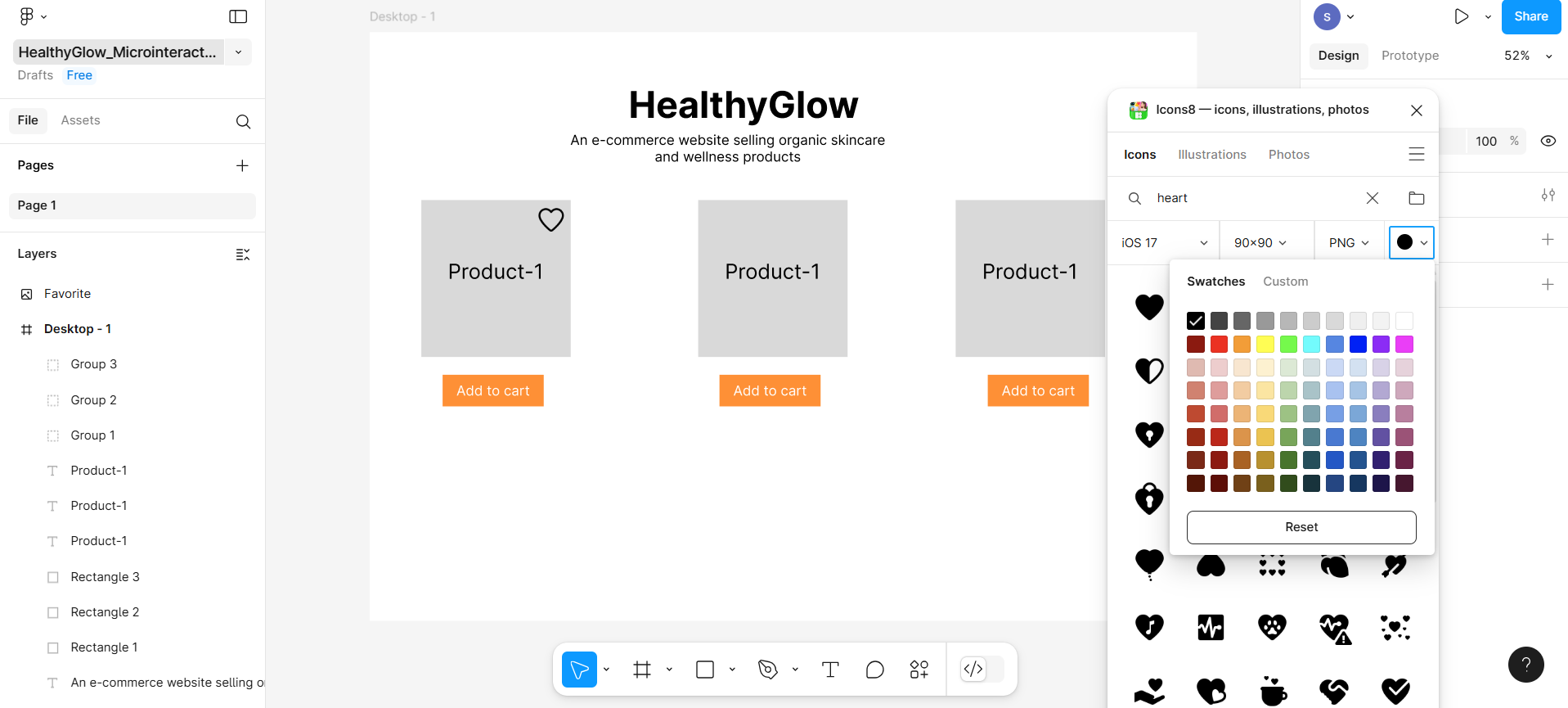Select the Text tool
The width and height of the screenshot is (1568, 708).
coord(830,670)
